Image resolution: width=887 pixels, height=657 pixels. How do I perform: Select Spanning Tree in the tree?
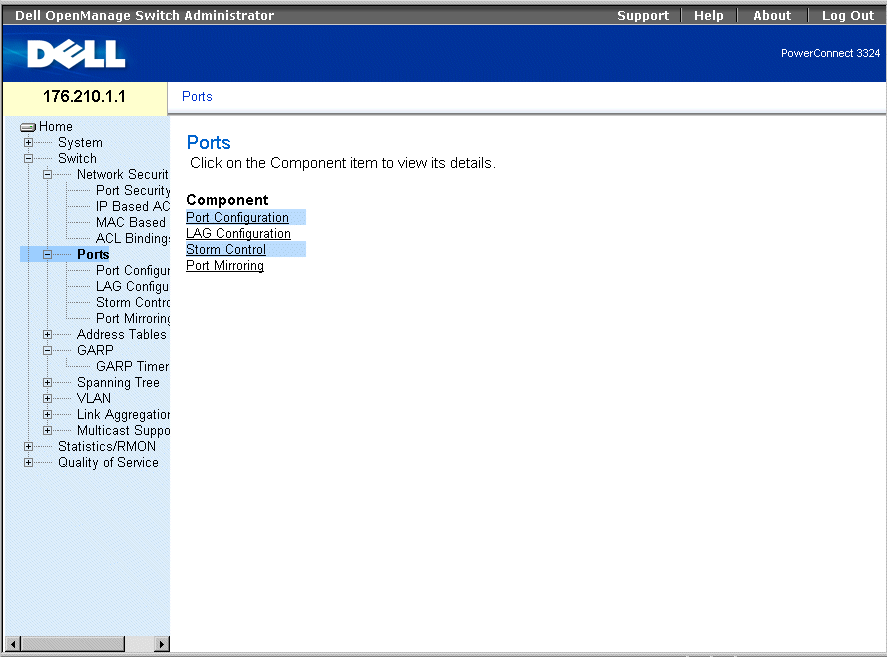118,383
